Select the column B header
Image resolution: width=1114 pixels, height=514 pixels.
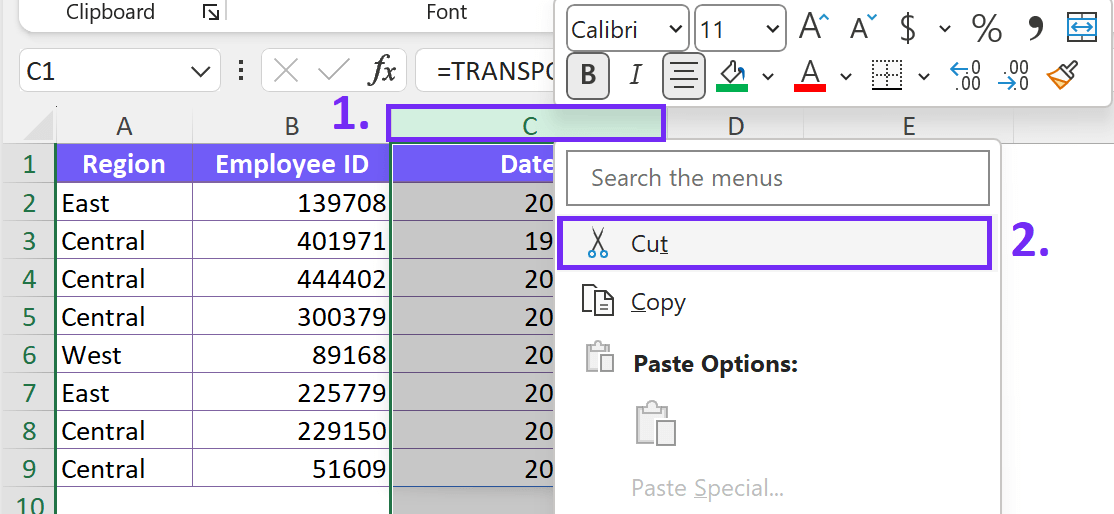point(291,126)
